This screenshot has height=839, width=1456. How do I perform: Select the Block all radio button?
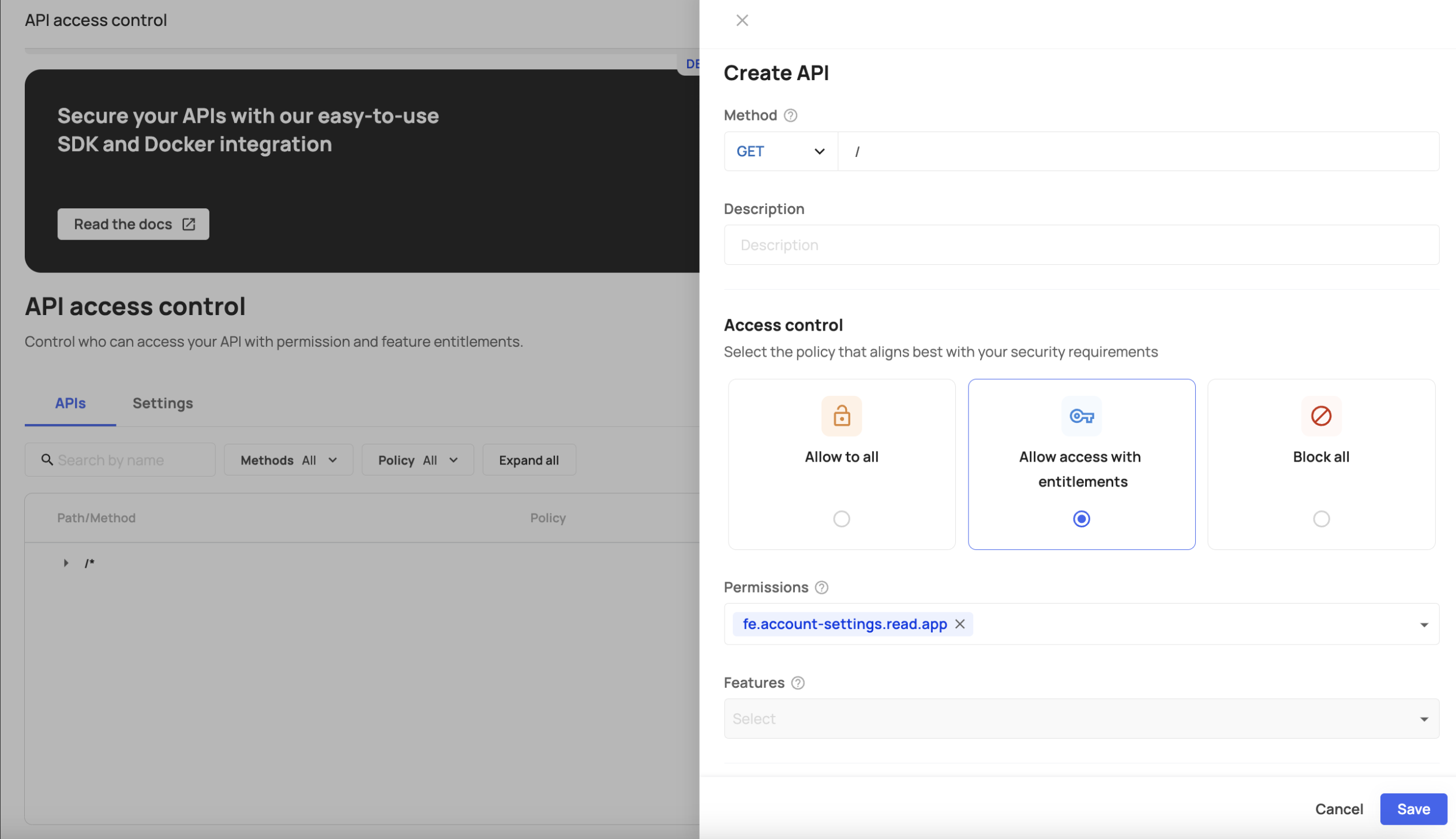point(1321,519)
